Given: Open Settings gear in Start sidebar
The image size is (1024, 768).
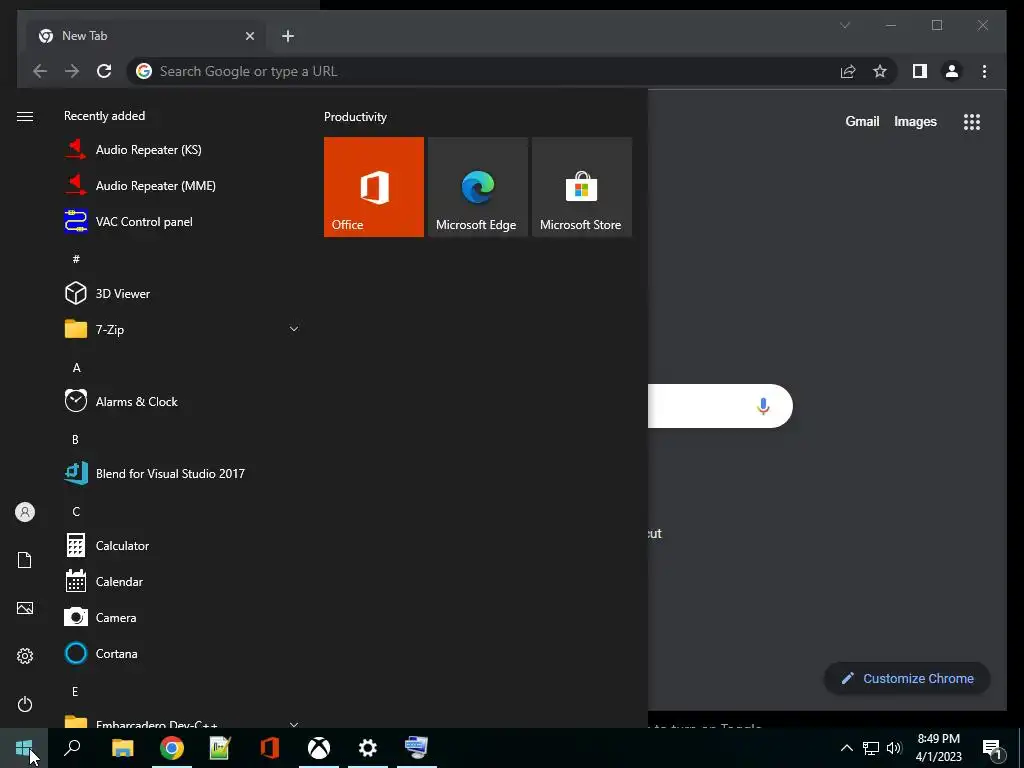Looking at the screenshot, I should click(25, 656).
